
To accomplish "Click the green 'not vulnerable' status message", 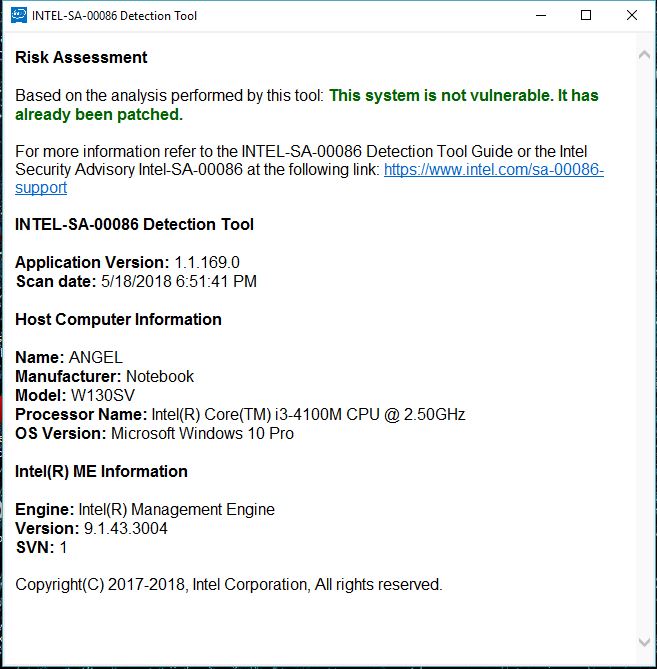I will click(307, 105).
